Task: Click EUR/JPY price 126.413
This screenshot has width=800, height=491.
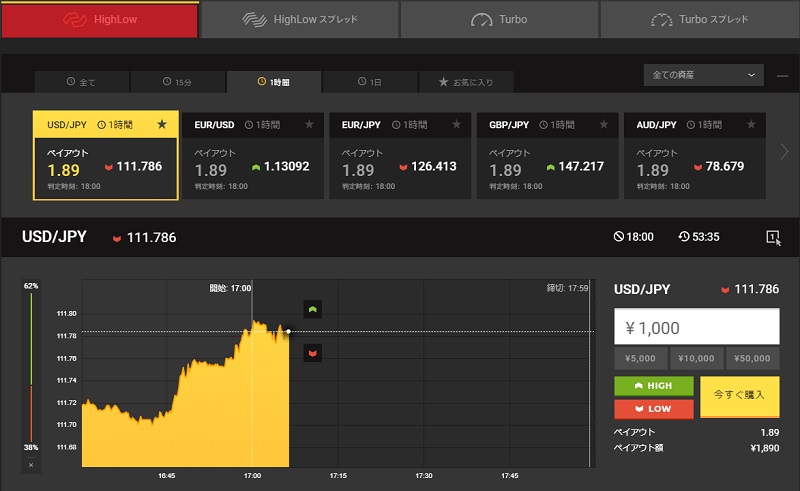Action: click(434, 166)
